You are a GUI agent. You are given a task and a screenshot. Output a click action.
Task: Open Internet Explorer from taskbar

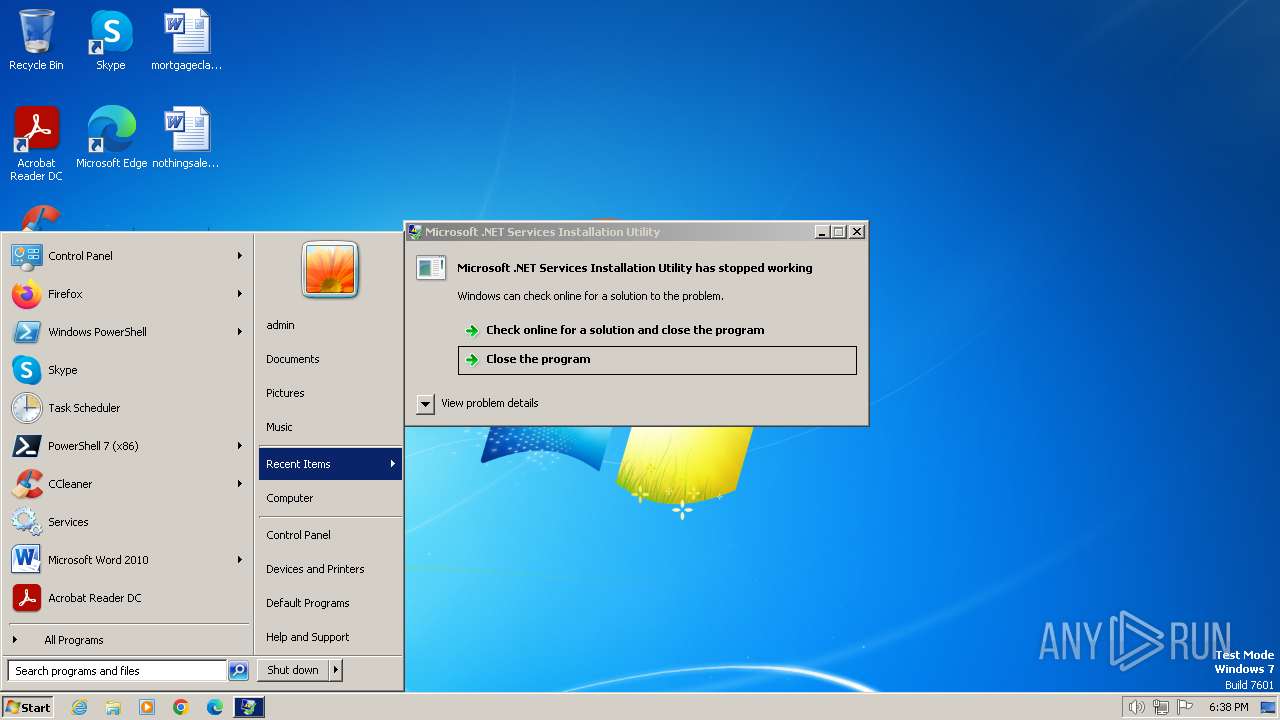click(79, 707)
